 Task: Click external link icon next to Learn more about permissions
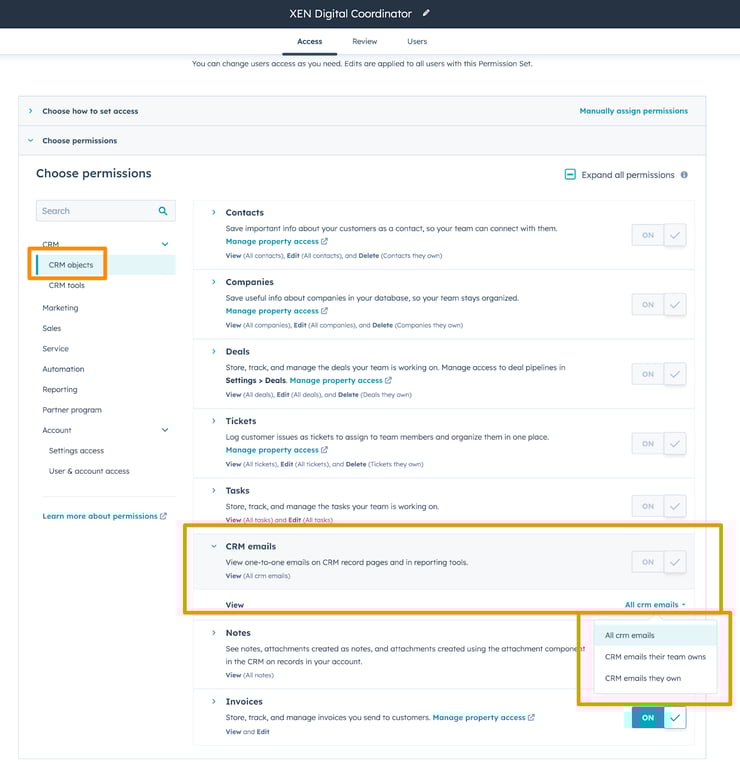coord(163,516)
